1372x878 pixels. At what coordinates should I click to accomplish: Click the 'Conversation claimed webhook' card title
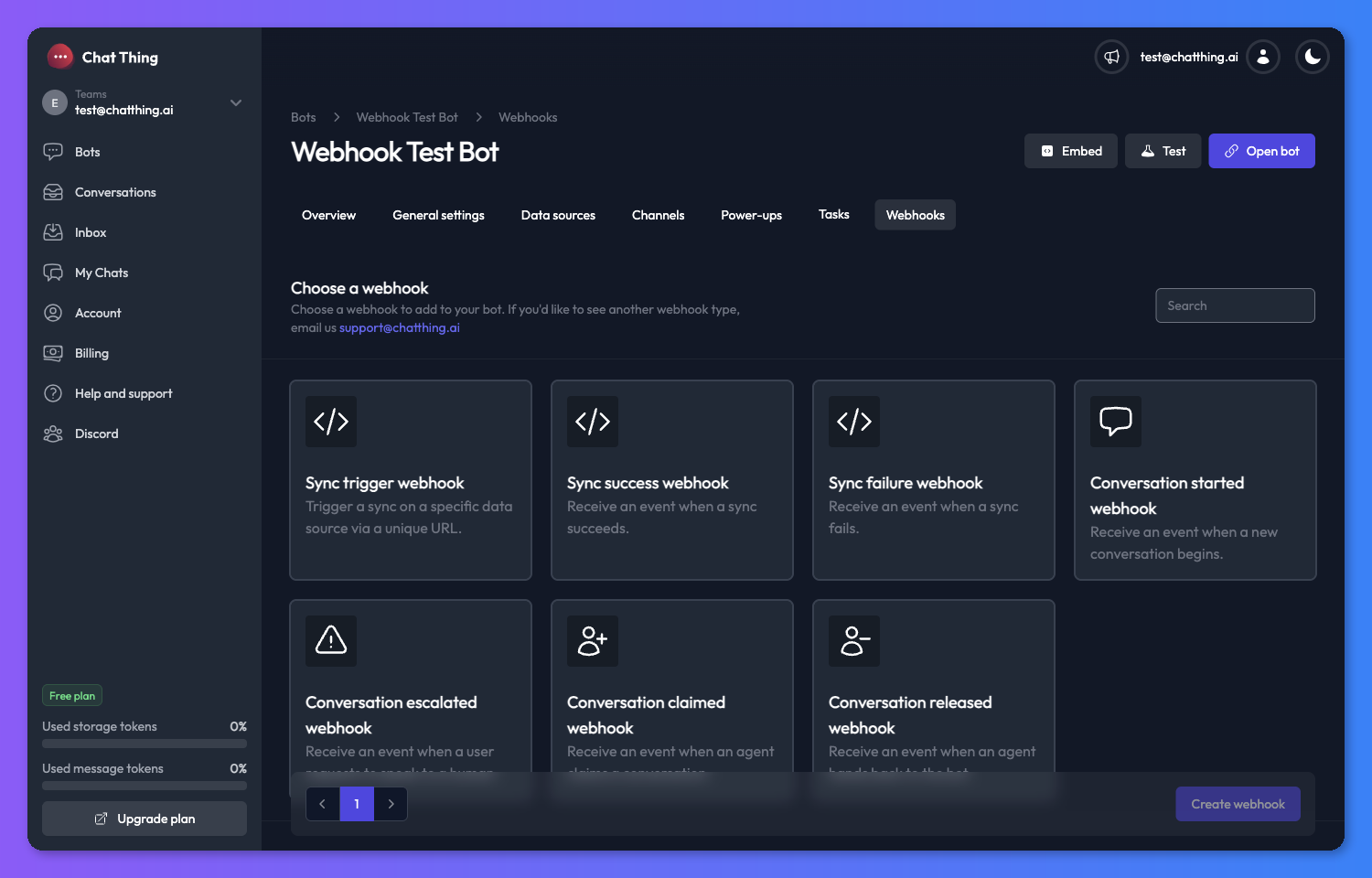(646, 715)
